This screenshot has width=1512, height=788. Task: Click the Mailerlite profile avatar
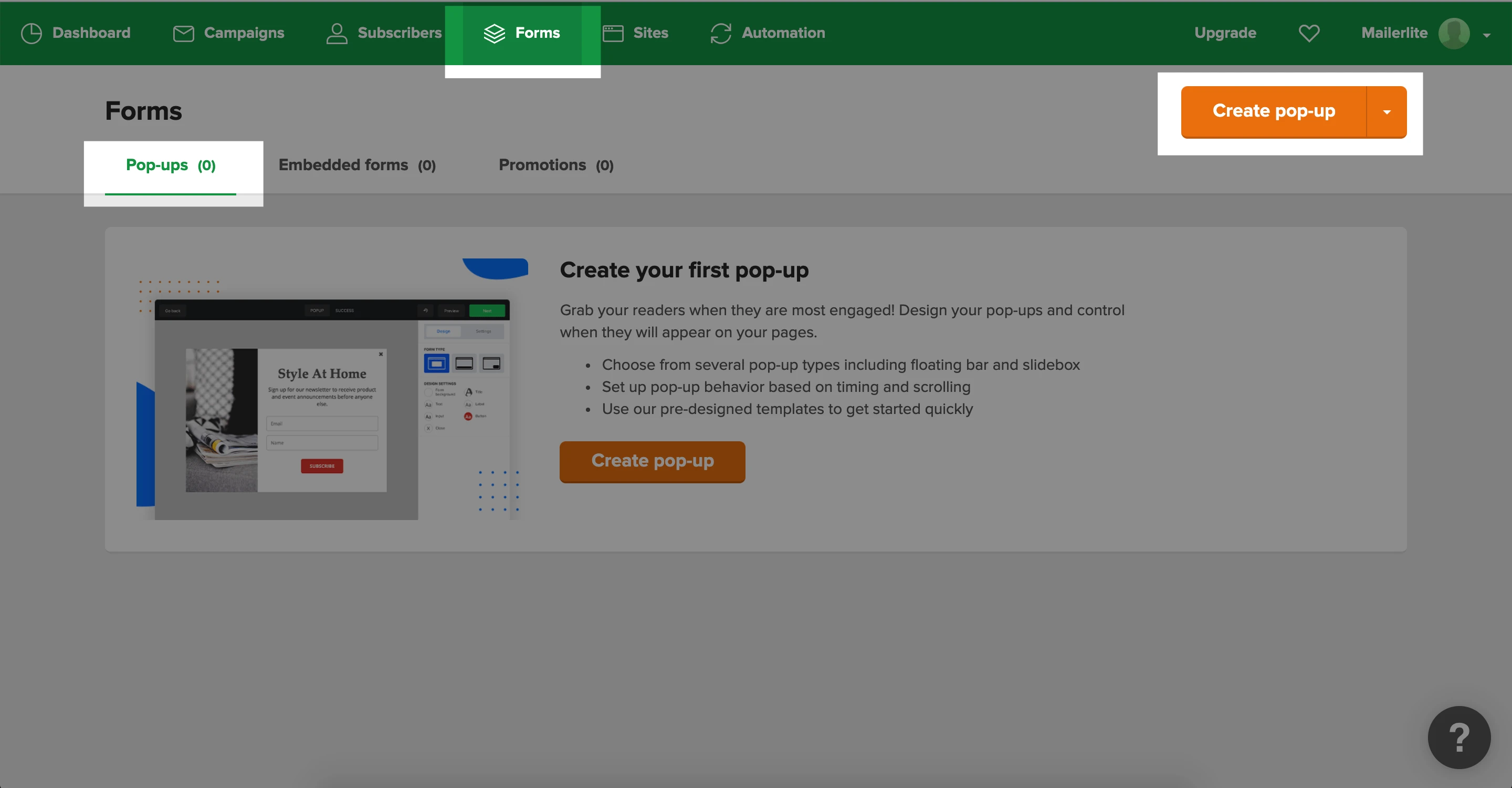coord(1453,34)
